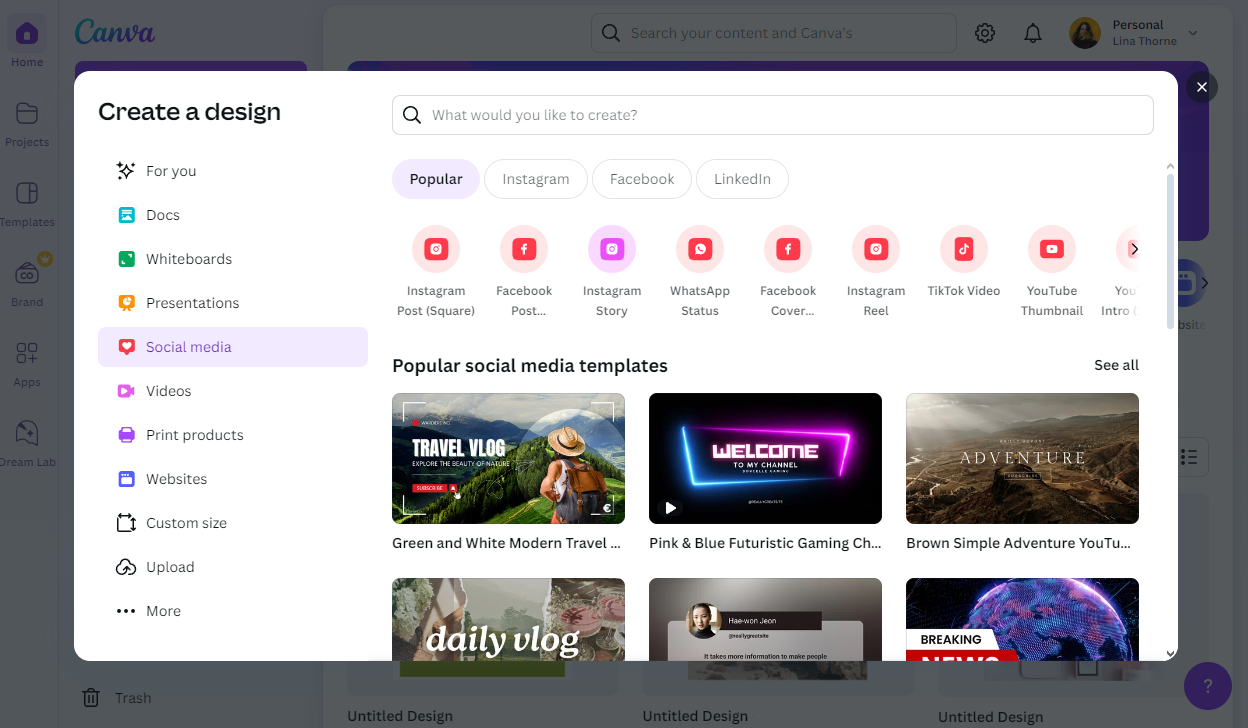
Task: Click the Canva logo
Action: point(115,32)
